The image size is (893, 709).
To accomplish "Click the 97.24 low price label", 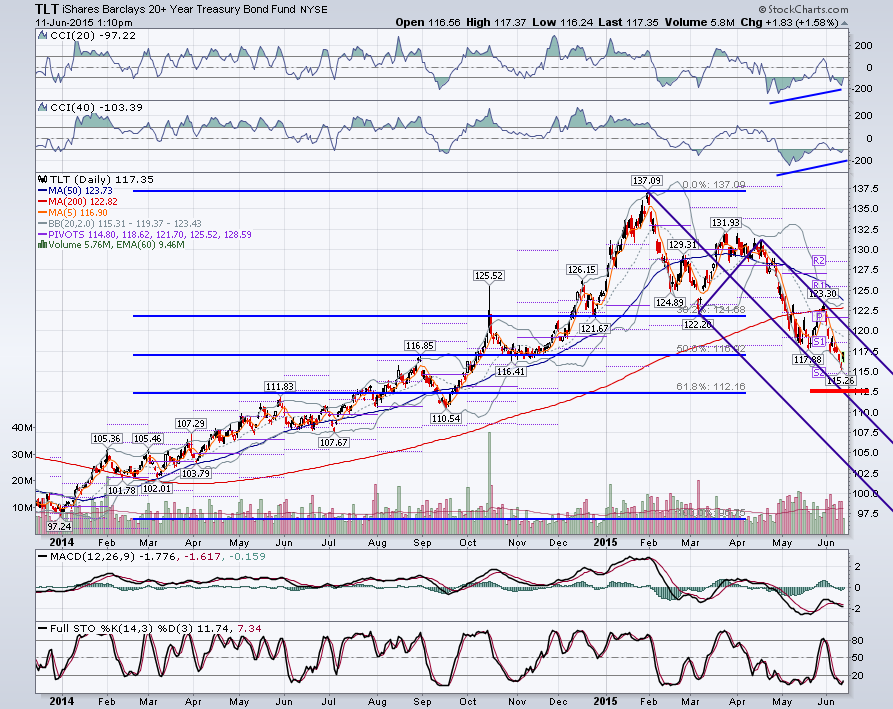I will [x=60, y=527].
